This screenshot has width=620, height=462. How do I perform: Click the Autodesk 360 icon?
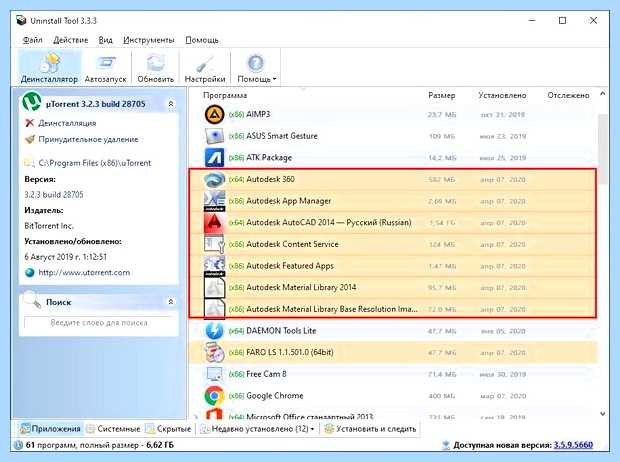(215, 179)
